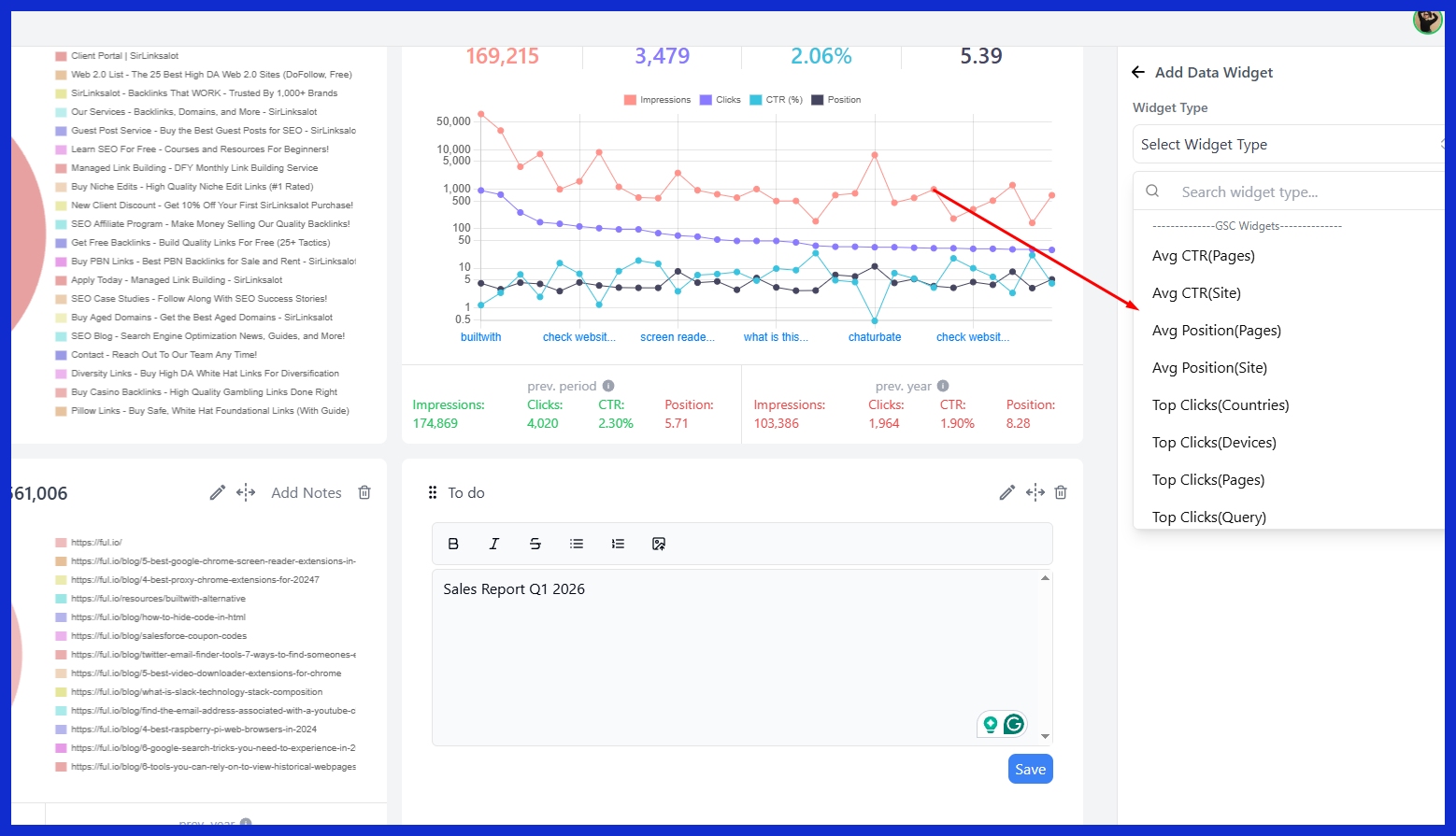Insert a bulleted list in the To do note
Screen dimensions: 1456x836
pyautogui.click(x=577, y=543)
